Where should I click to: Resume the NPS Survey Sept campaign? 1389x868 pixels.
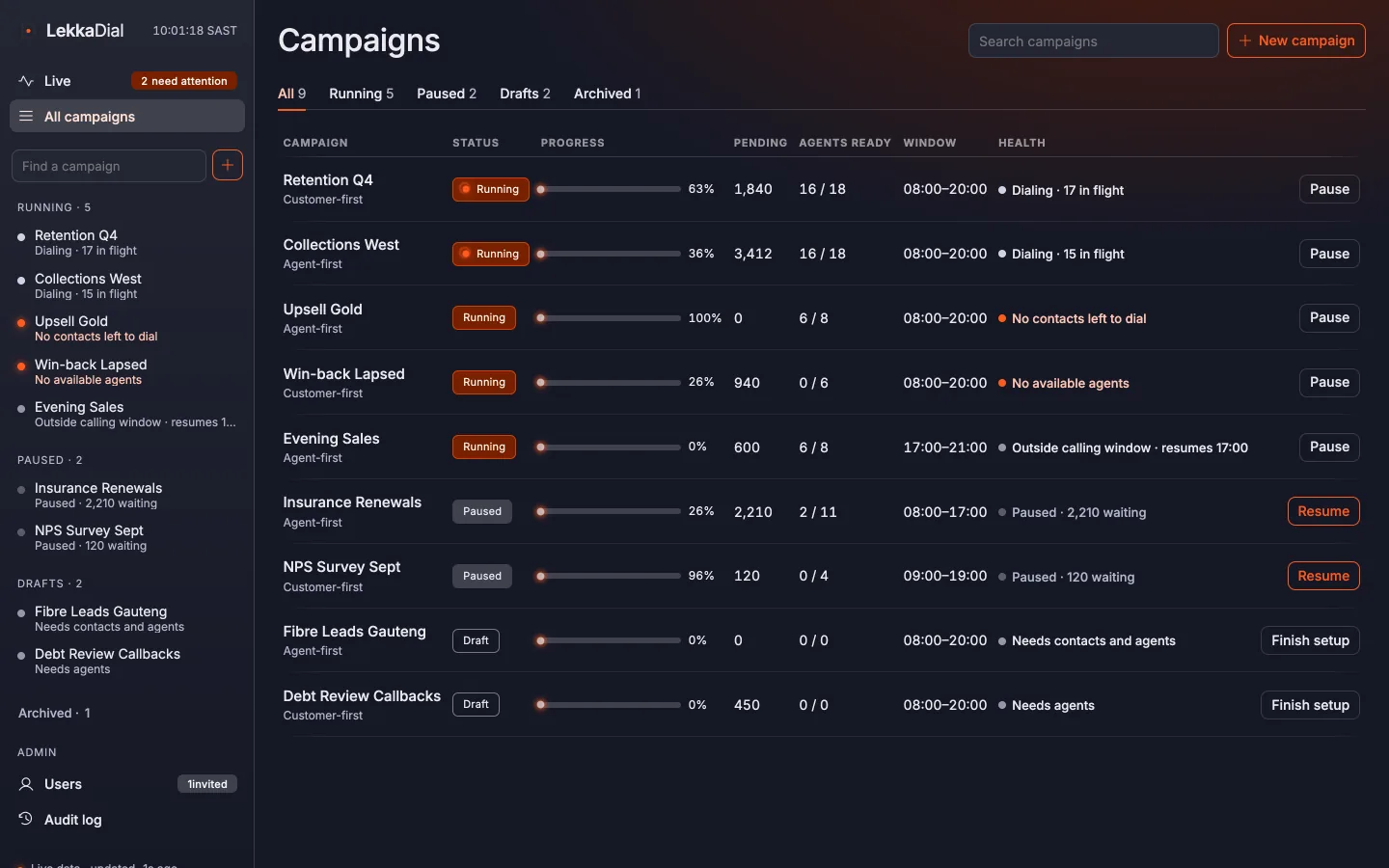click(1323, 576)
